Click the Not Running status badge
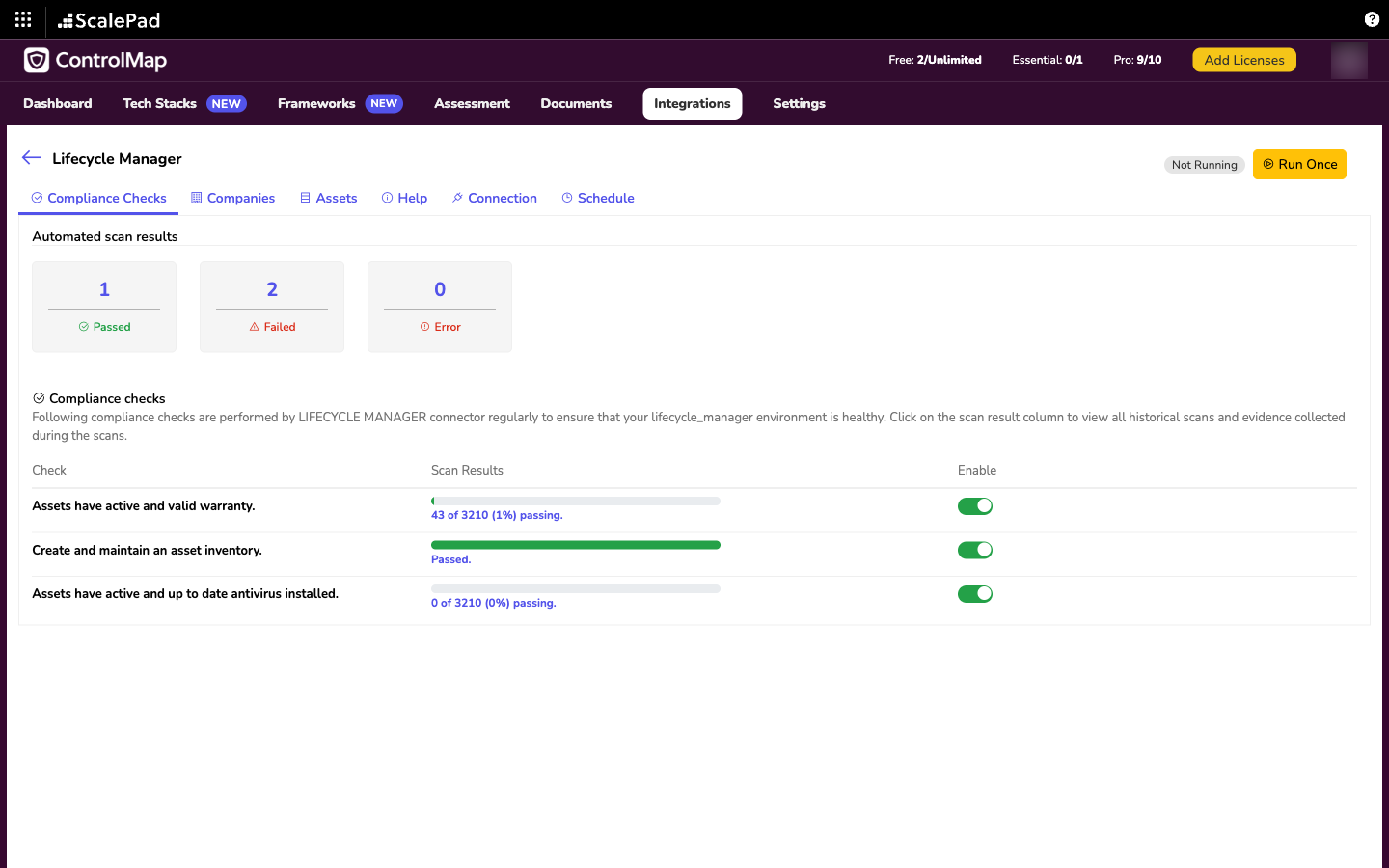This screenshot has height=868, width=1389. pos(1204,165)
